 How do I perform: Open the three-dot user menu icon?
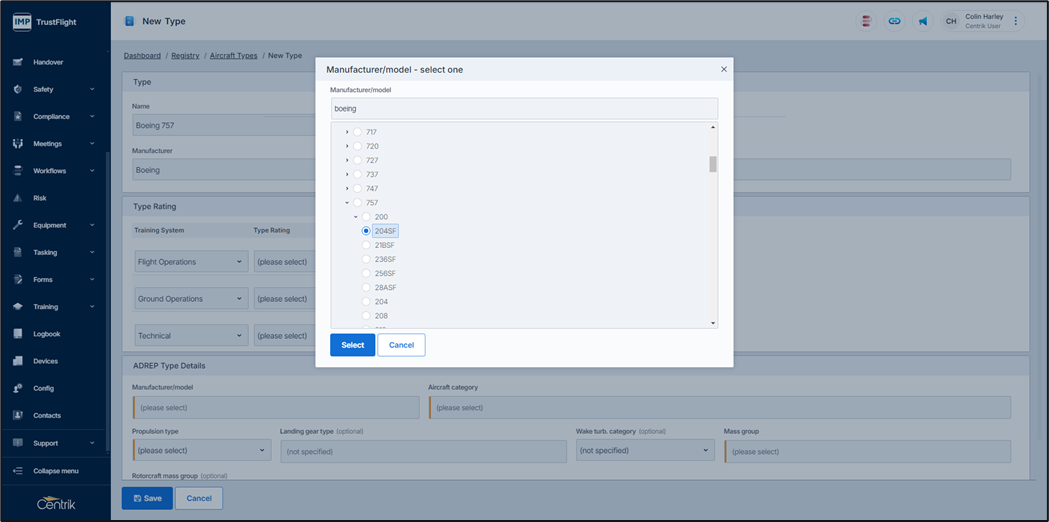click(x=1016, y=21)
